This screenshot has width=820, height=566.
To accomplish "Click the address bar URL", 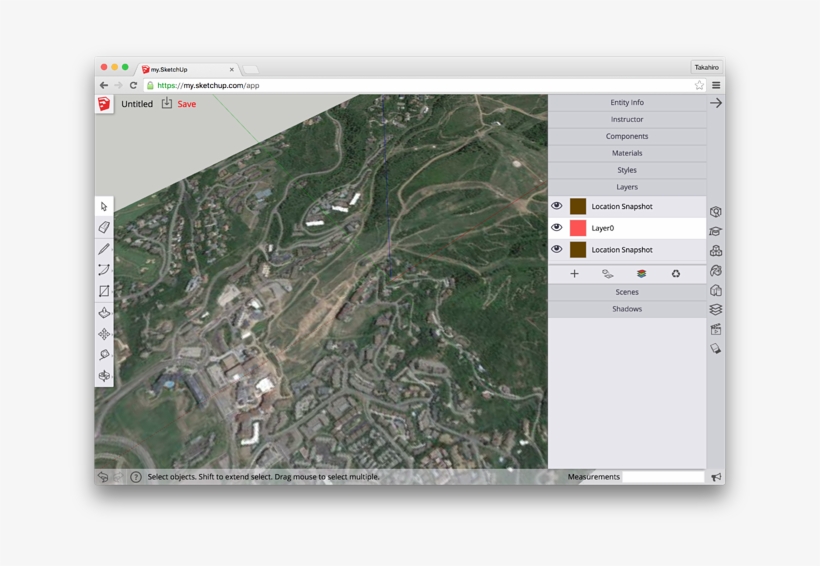I will pyautogui.click(x=208, y=85).
